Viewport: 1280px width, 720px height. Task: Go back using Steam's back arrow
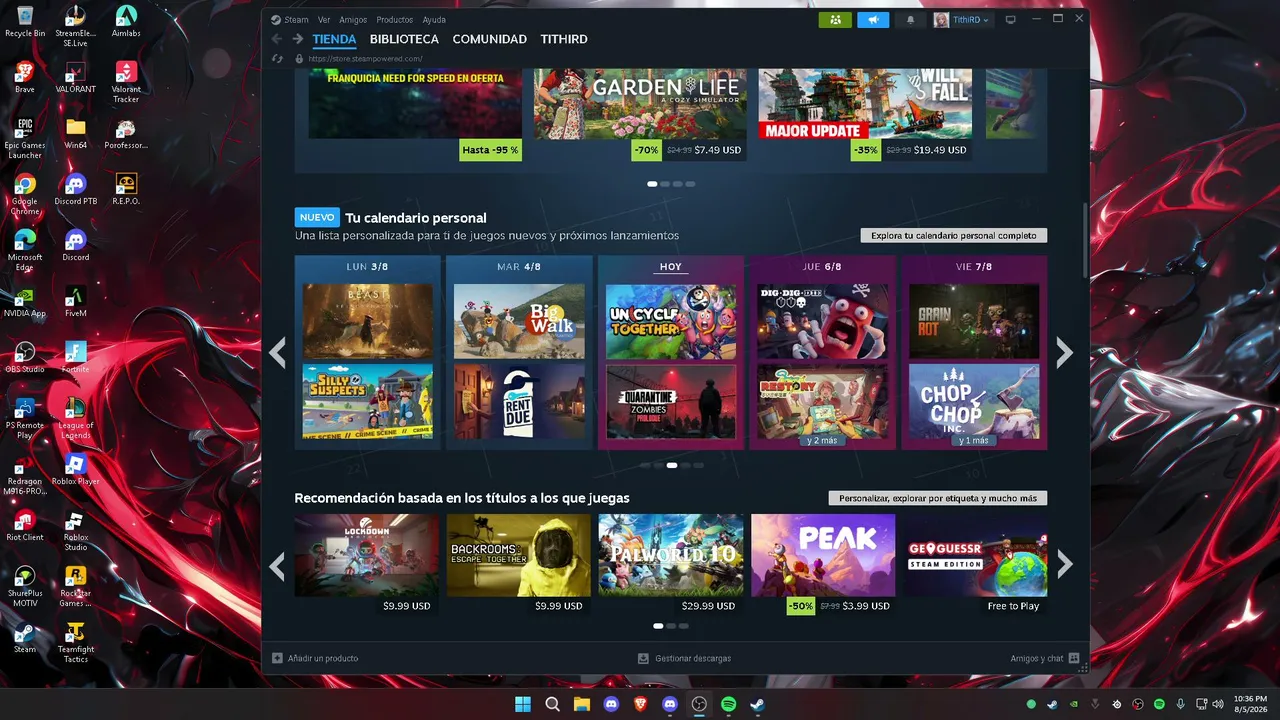coord(277,39)
